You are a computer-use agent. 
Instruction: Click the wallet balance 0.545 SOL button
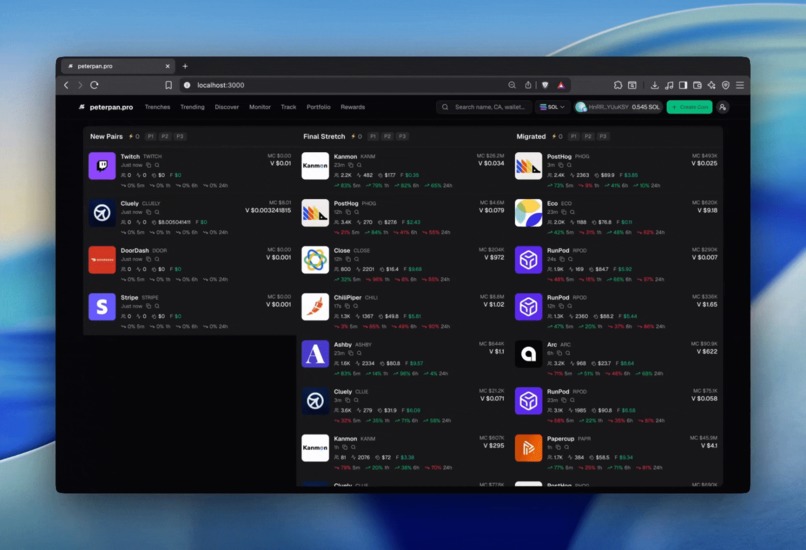617,107
